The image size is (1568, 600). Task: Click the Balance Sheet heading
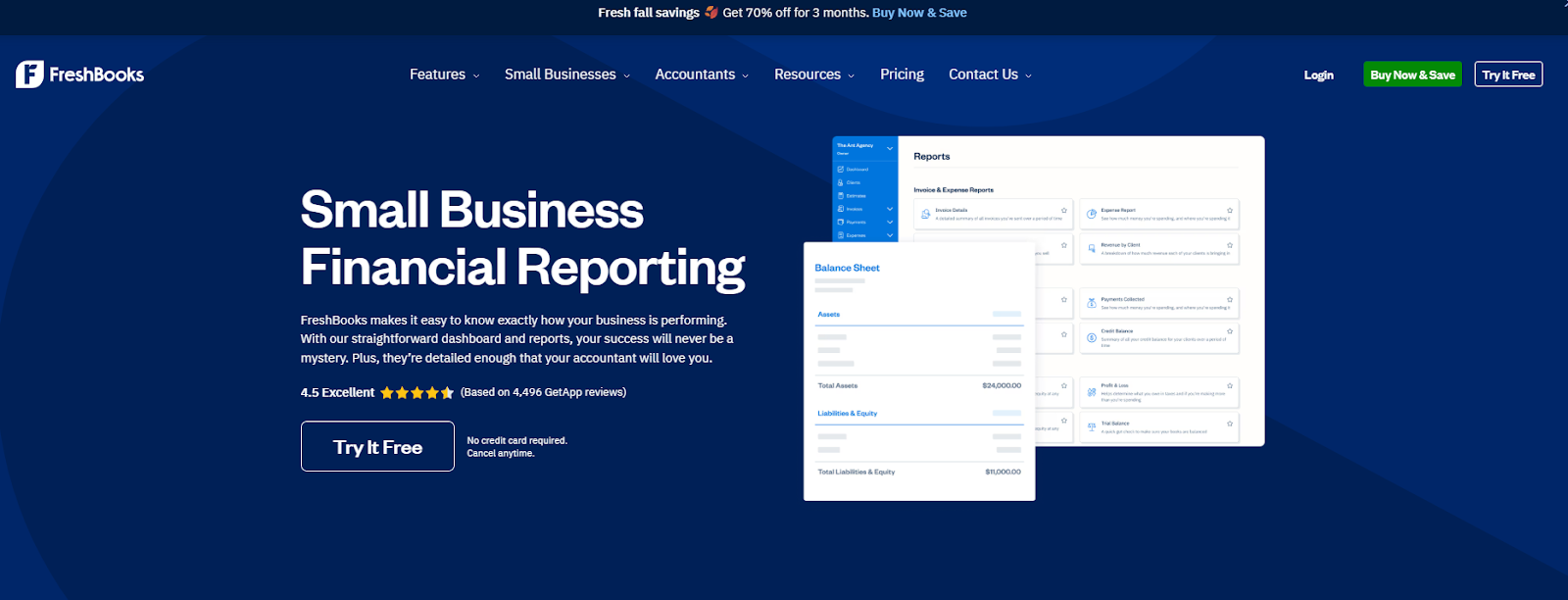click(x=847, y=268)
